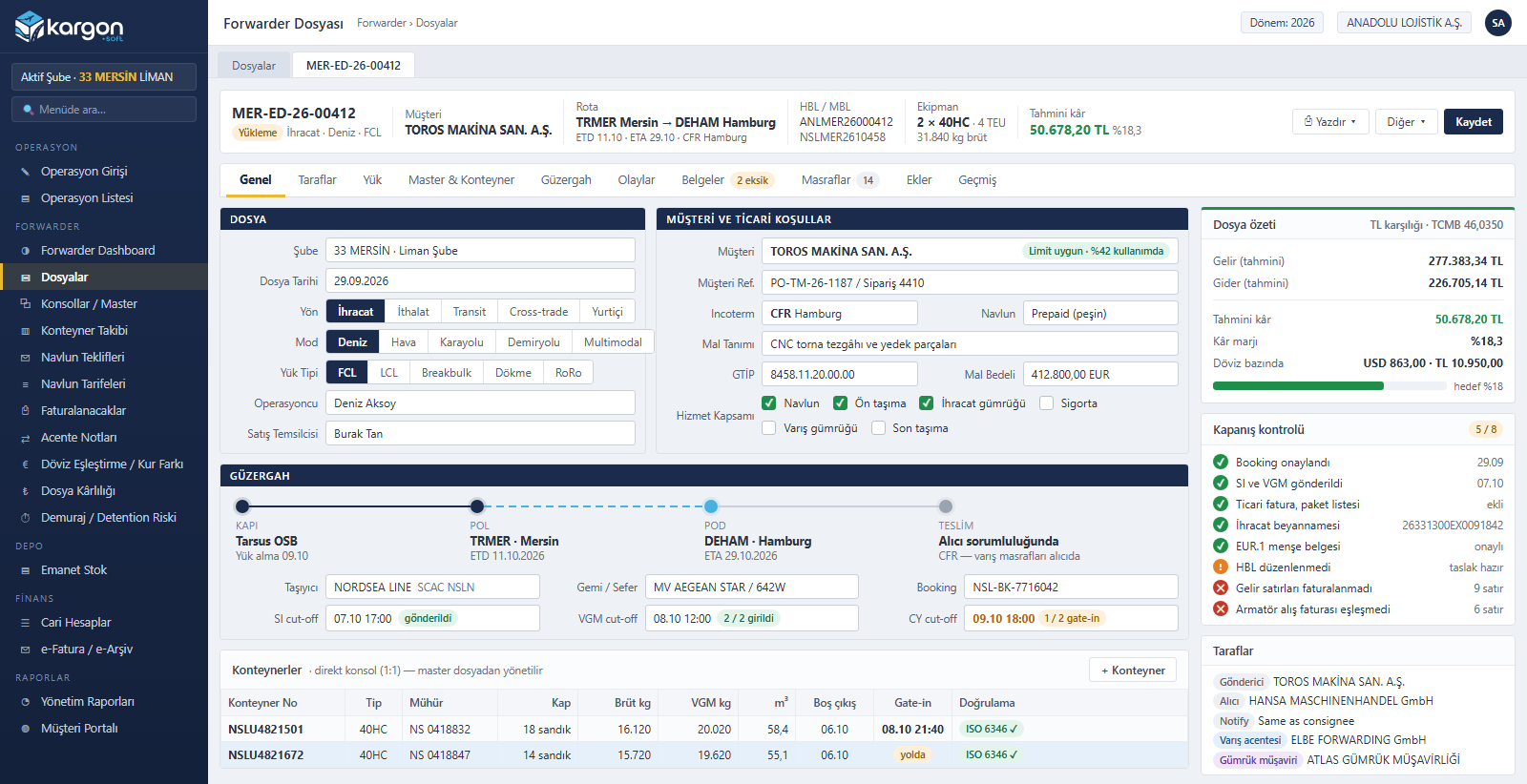Expand the Diğer dropdown menu
The image size is (1527, 784).
click(x=1406, y=122)
